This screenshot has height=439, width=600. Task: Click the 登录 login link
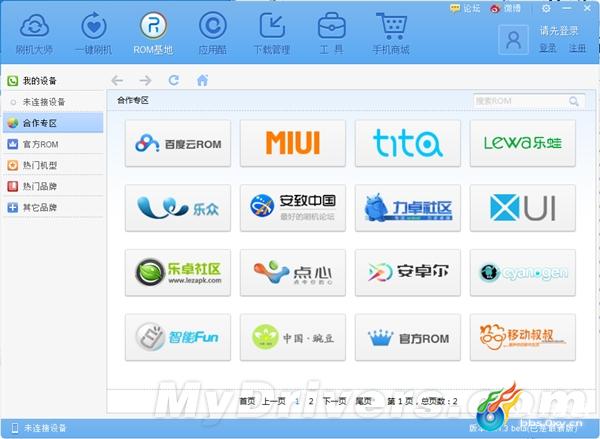[548, 48]
